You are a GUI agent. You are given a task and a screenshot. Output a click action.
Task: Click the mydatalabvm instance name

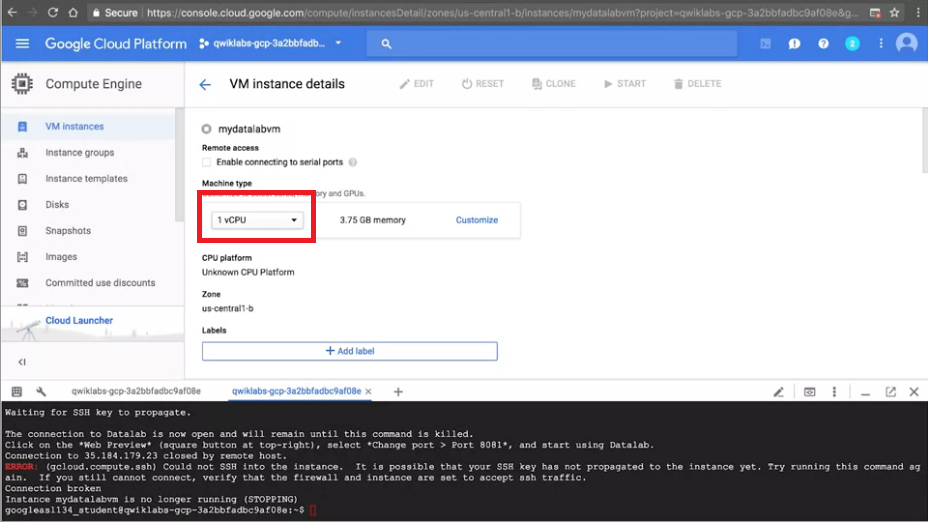(x=249, y=129)
